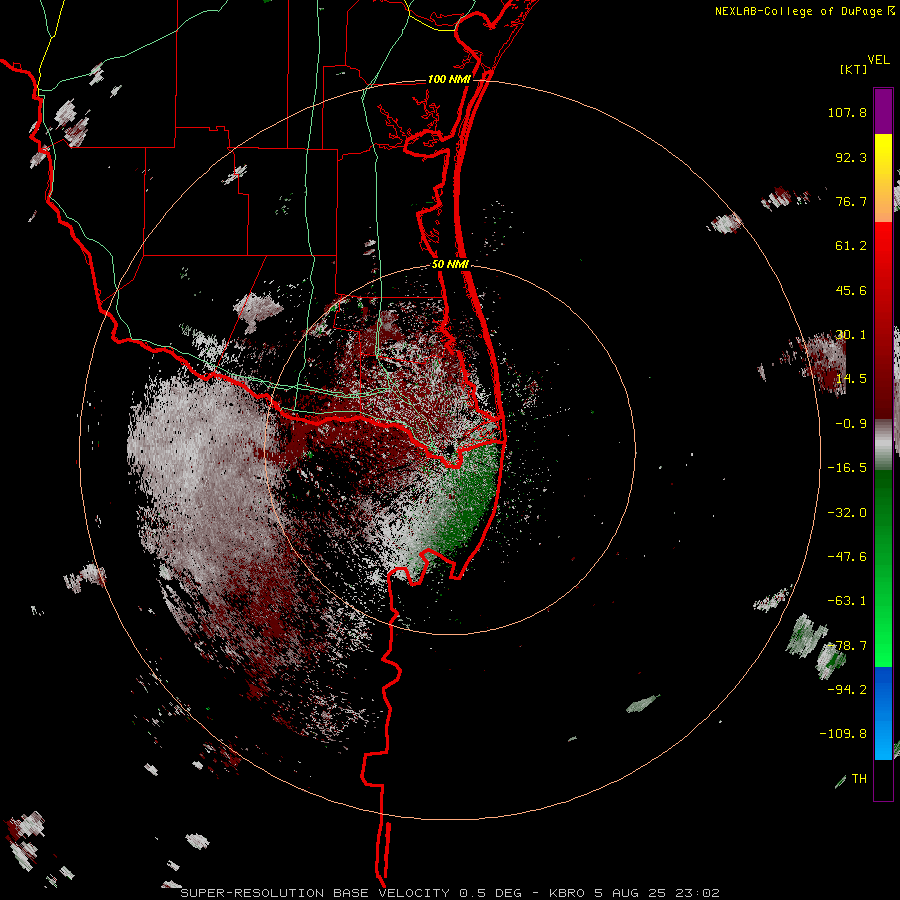Click the purple segment of the color bar
Screen dimensions: 900x900
click(883, 111)
